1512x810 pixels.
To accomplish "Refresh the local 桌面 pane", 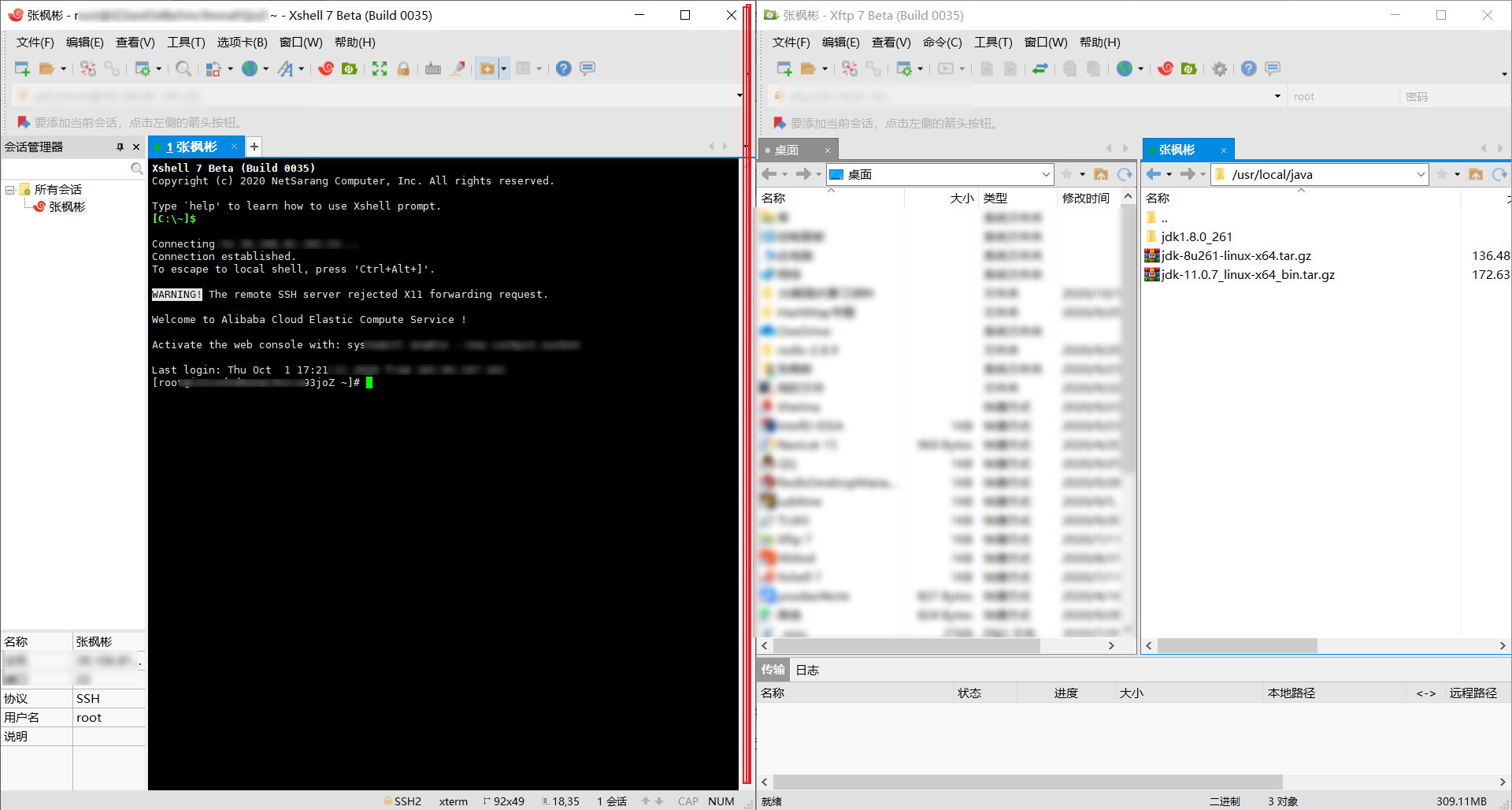I will tap(1125, 174).
